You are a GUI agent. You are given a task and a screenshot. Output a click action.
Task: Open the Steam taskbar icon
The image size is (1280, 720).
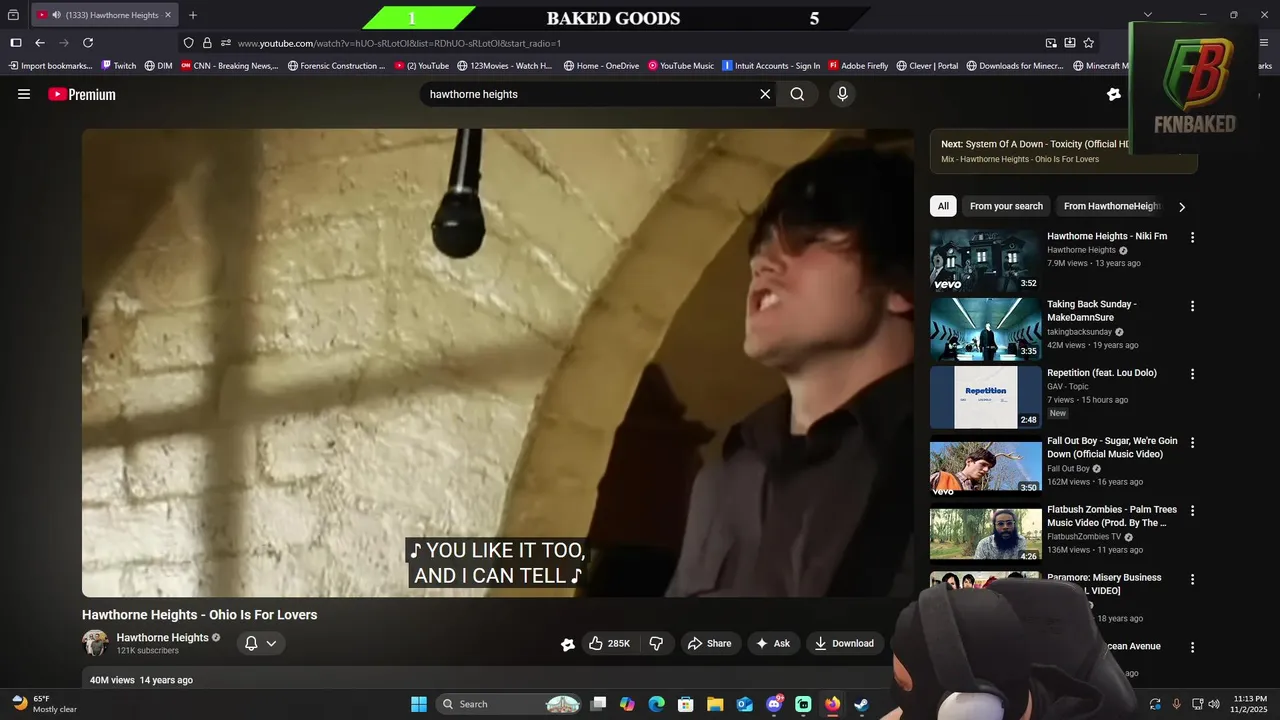pyautogui.click(x=861, y=704)
